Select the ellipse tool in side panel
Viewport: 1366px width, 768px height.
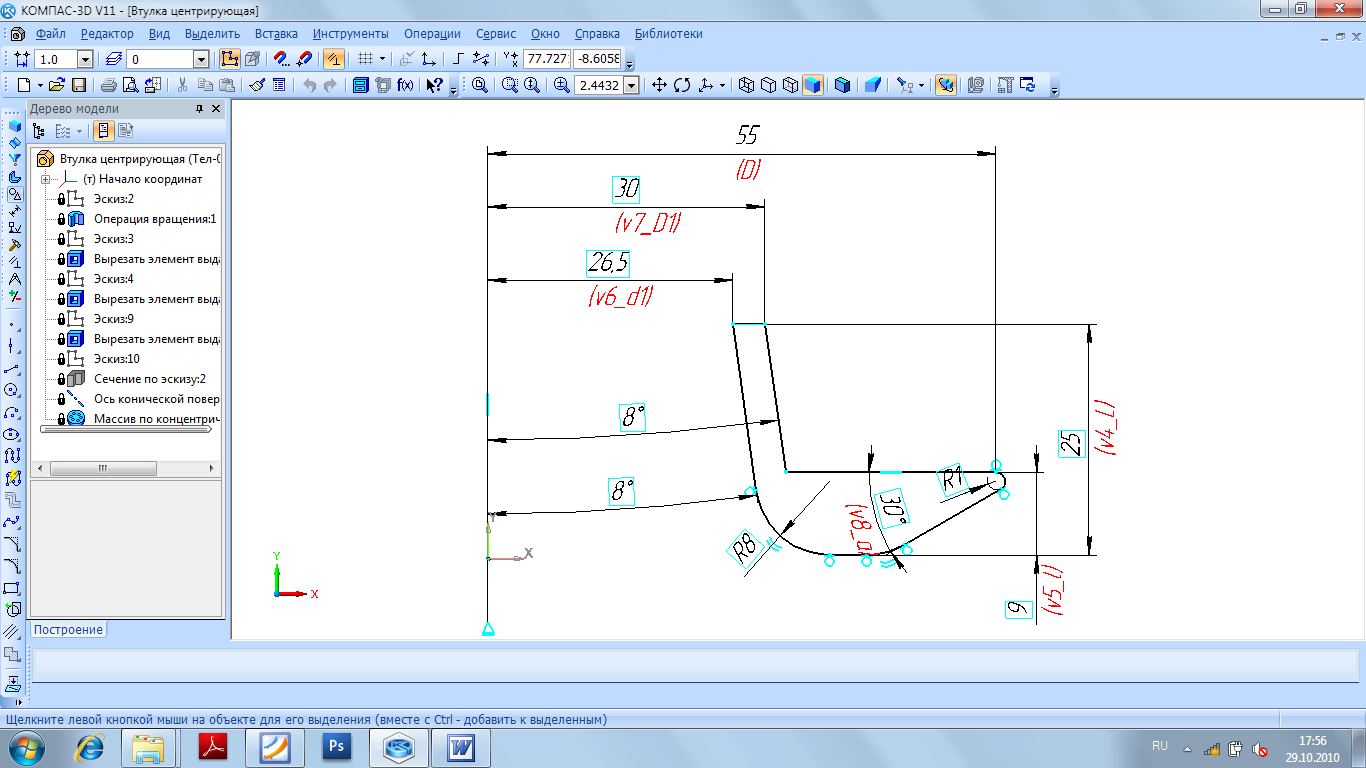(x=13, y=434)
